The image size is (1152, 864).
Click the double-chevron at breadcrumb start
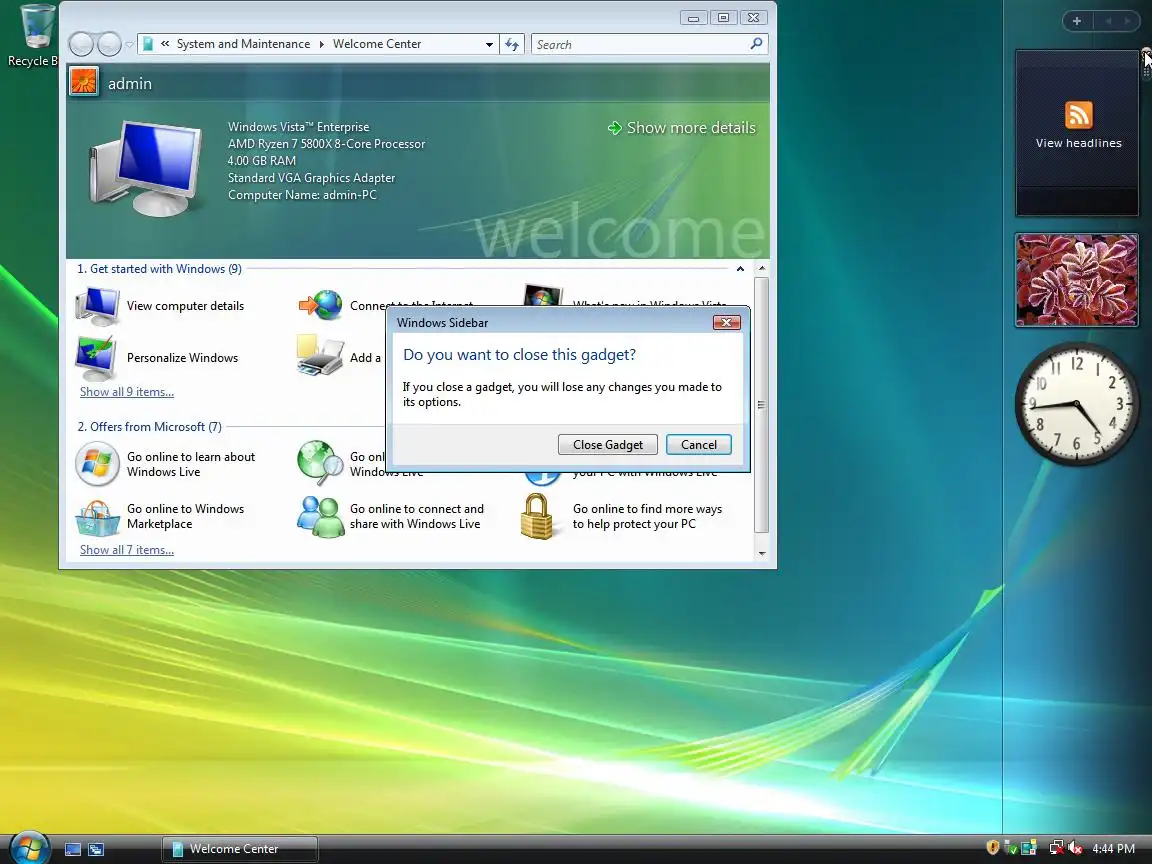[x=165, y=44]
